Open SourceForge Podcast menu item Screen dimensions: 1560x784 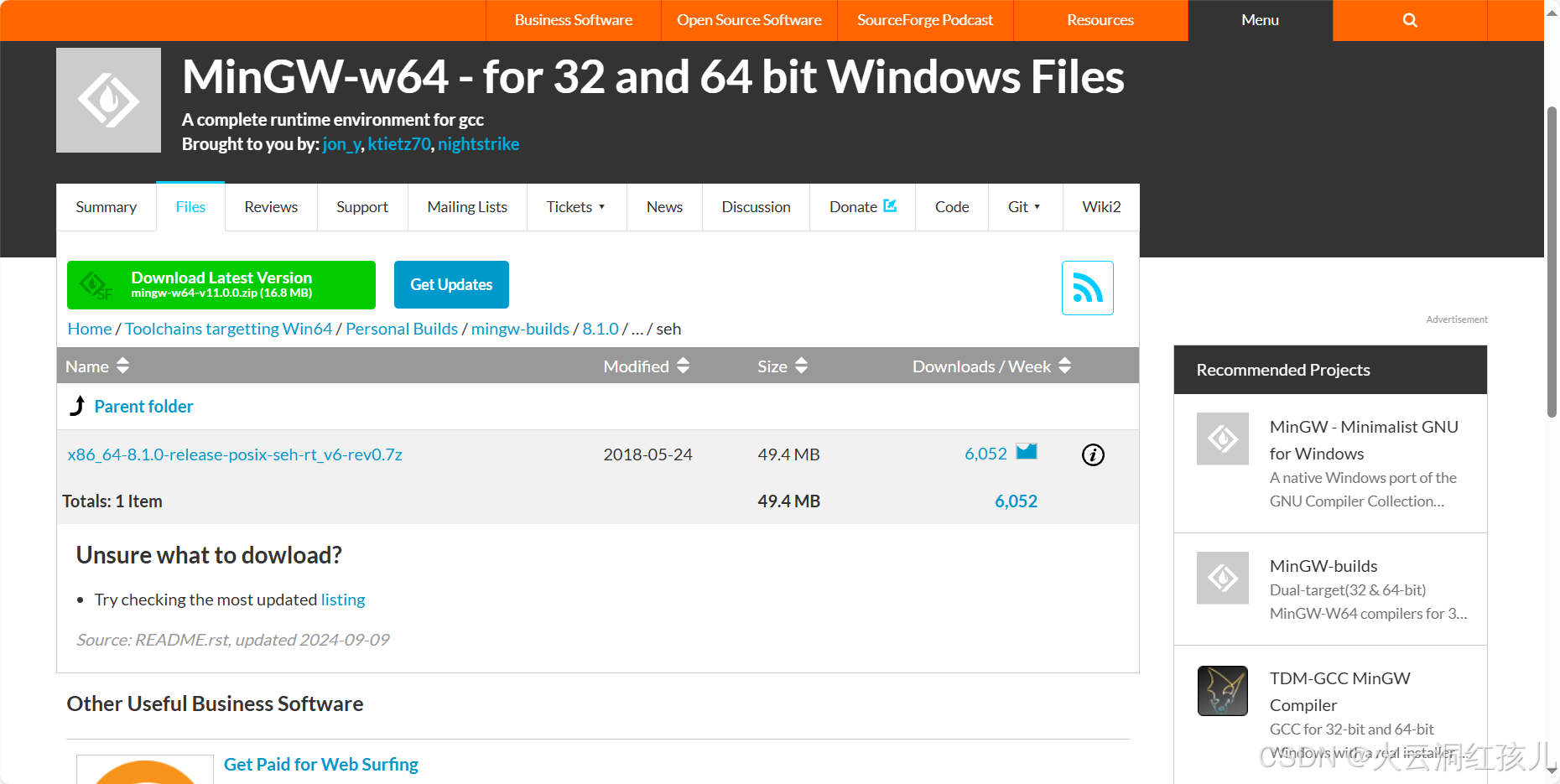[925, 20]
